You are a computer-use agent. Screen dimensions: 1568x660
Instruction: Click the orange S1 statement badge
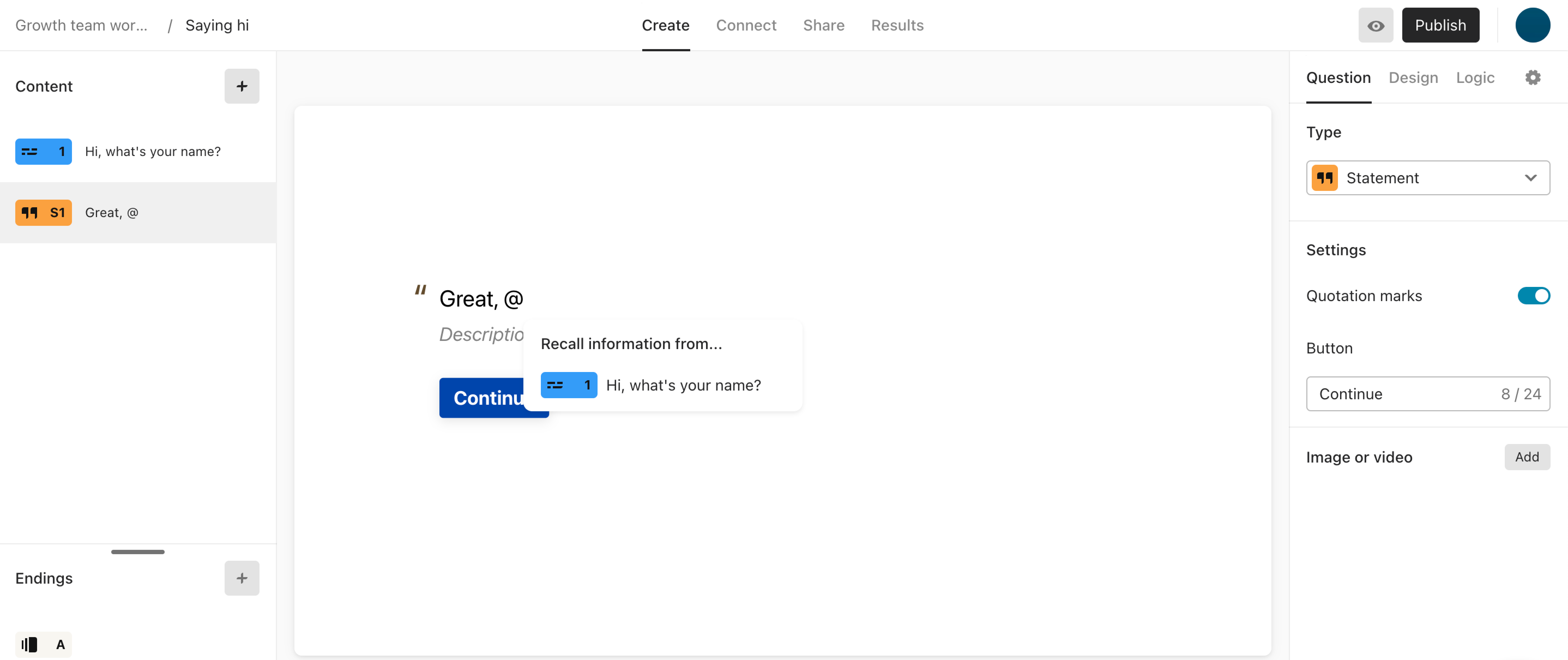43,212
